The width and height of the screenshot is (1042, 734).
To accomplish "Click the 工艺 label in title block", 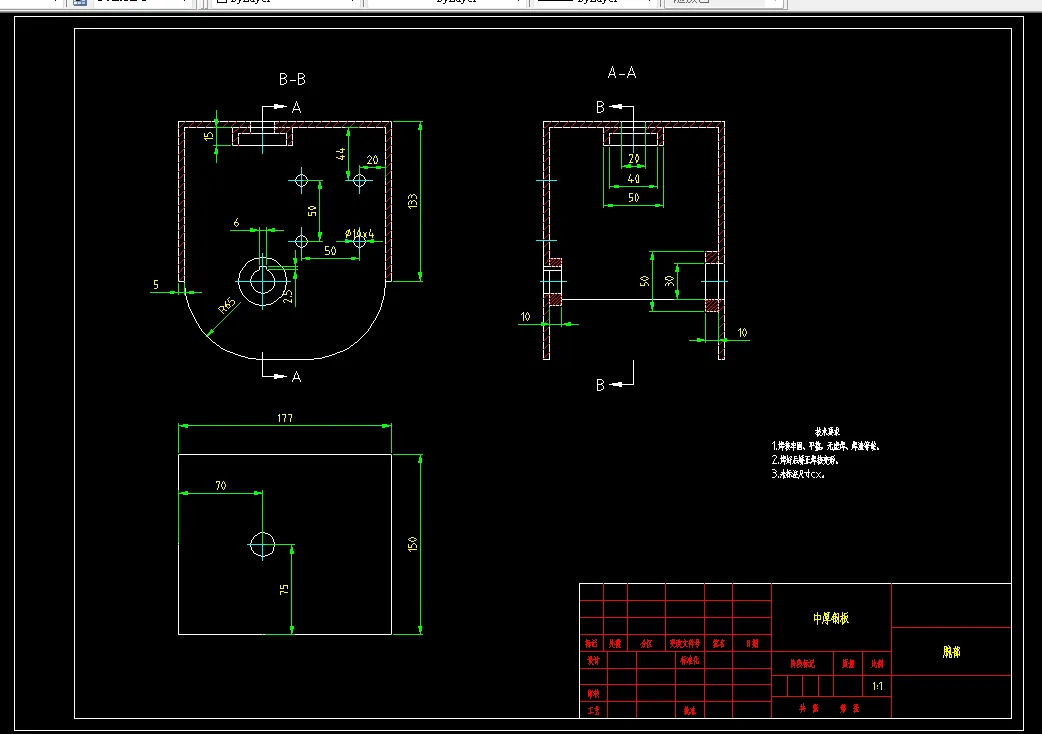I will [593, 711].
